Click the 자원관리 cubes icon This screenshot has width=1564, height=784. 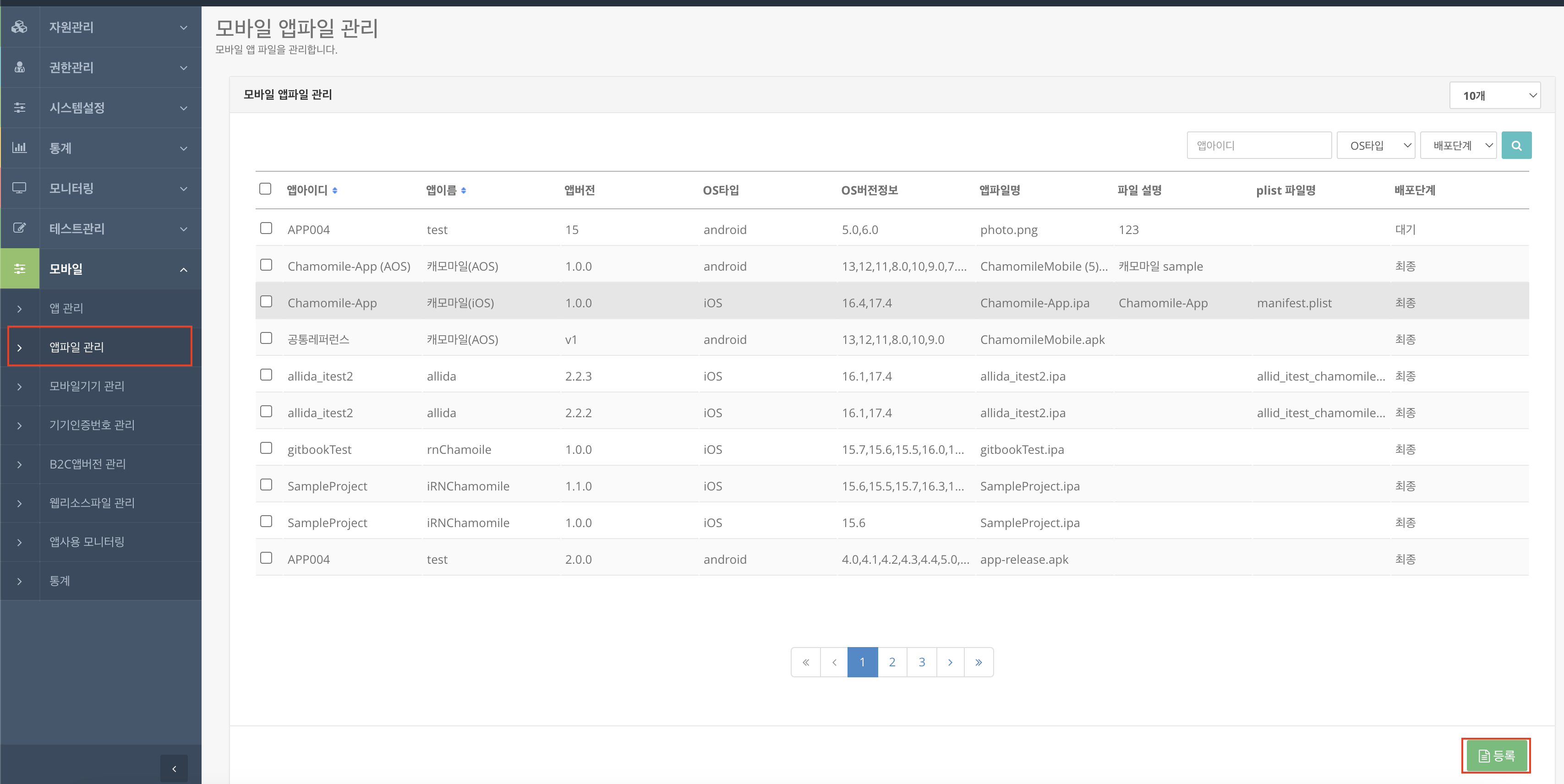tap(19, 27)
